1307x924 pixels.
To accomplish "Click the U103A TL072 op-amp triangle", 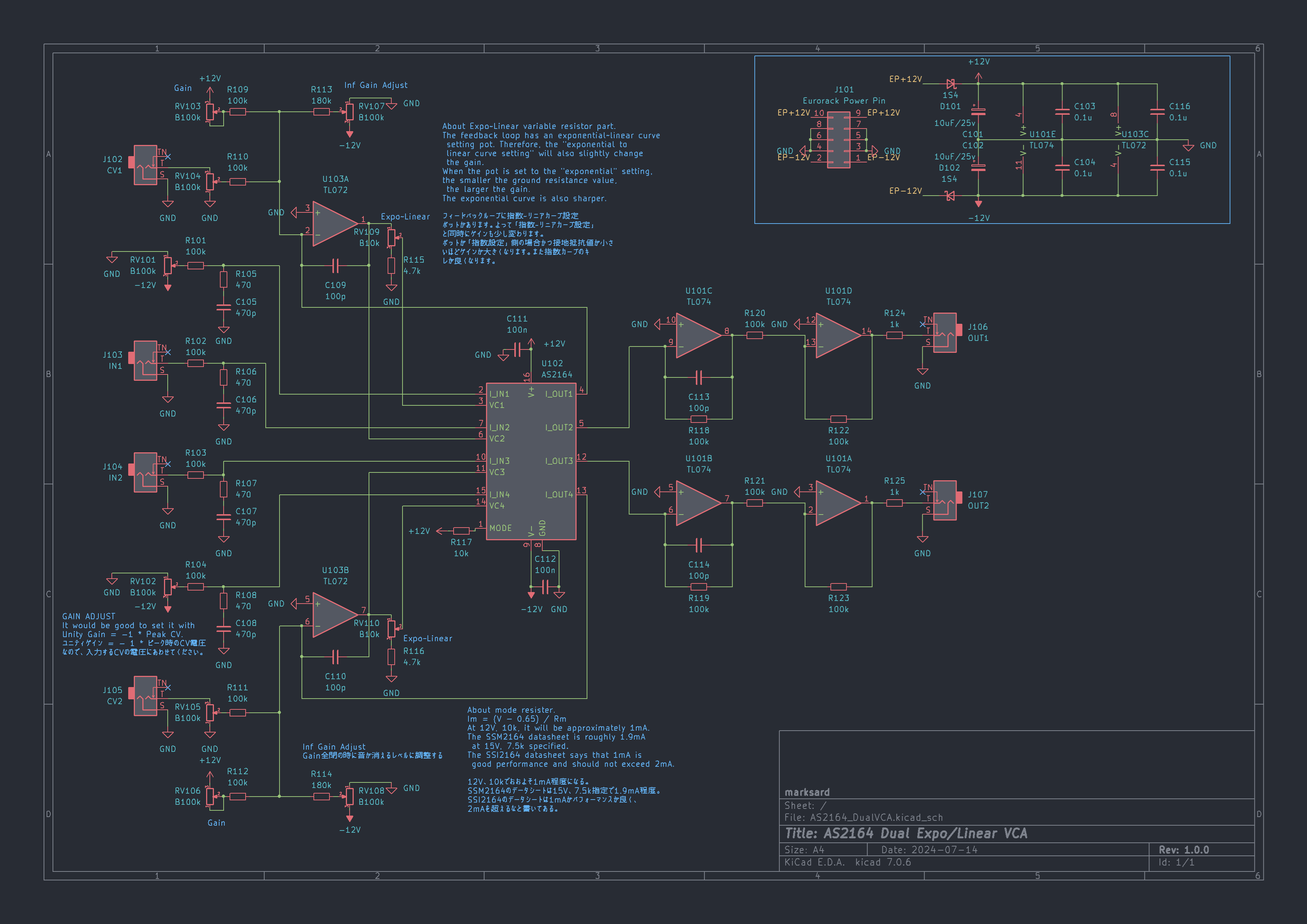I will [335, 224].
